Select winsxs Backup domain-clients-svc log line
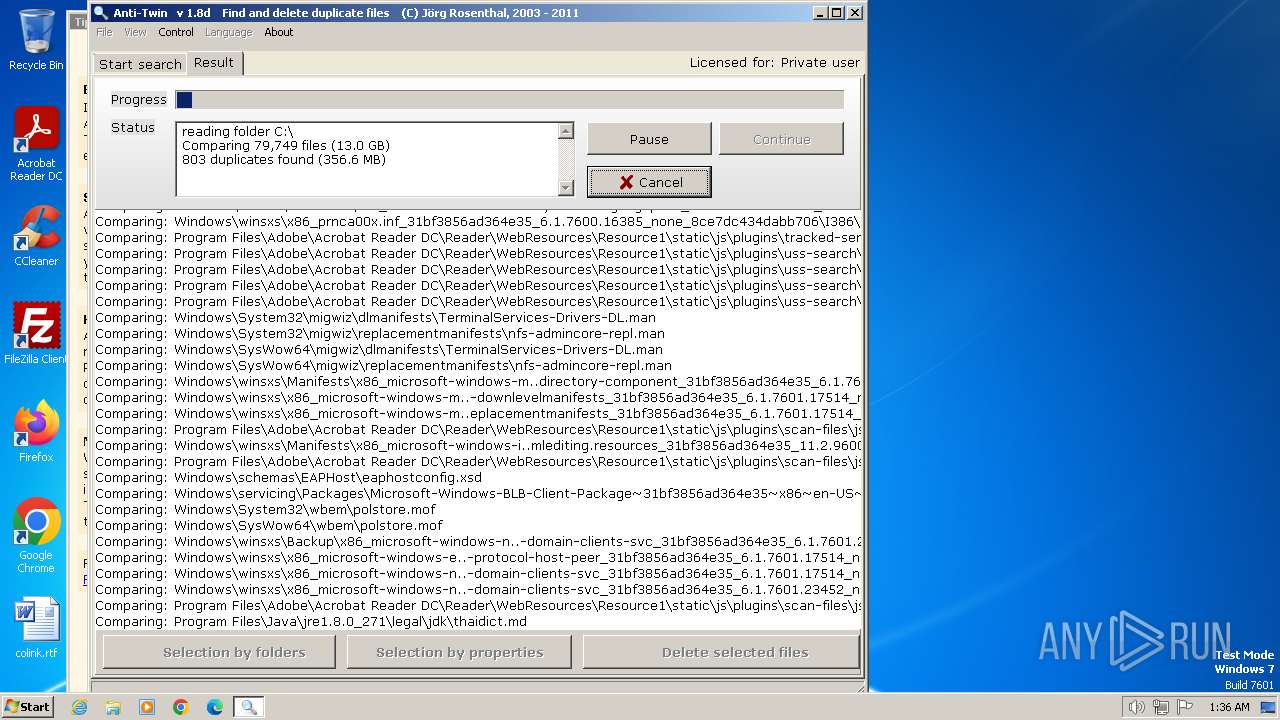This screenshot has height=720, width=1280. click(477, 542)
